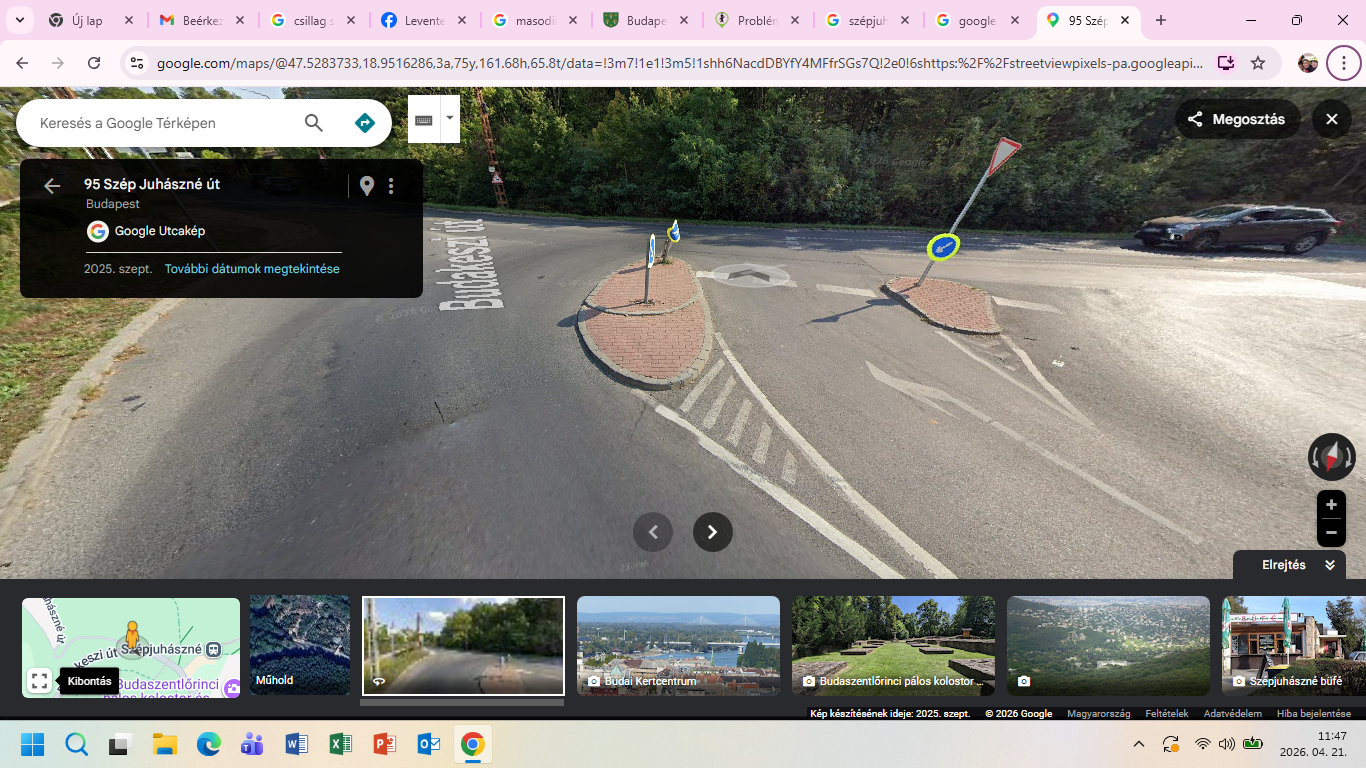Viewport: 1366px width, 768px height.
Task: Open the three-dot more options menu
Action: tap(391, 186)
